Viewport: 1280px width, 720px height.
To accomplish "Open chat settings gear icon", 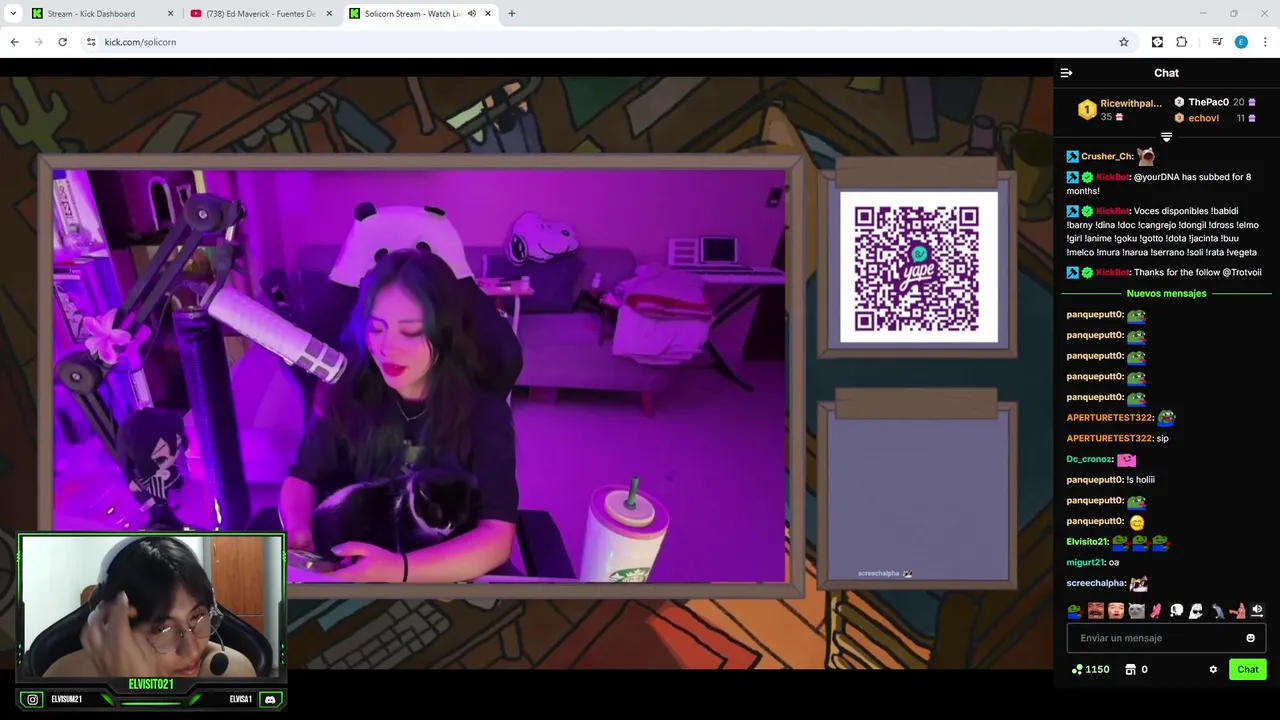I will click(1213, 669).
